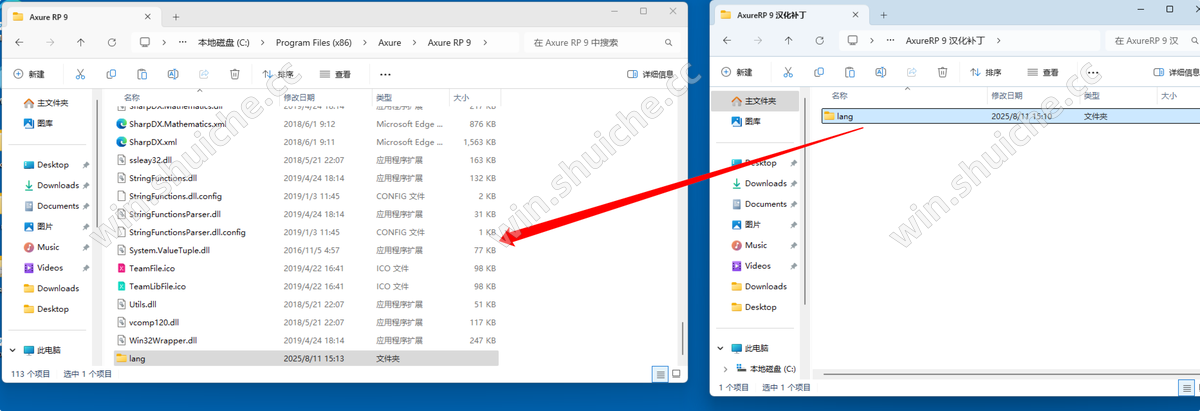Select TeamFile.ico file
Screen dimensions: 1200x411
pos(305,268)
